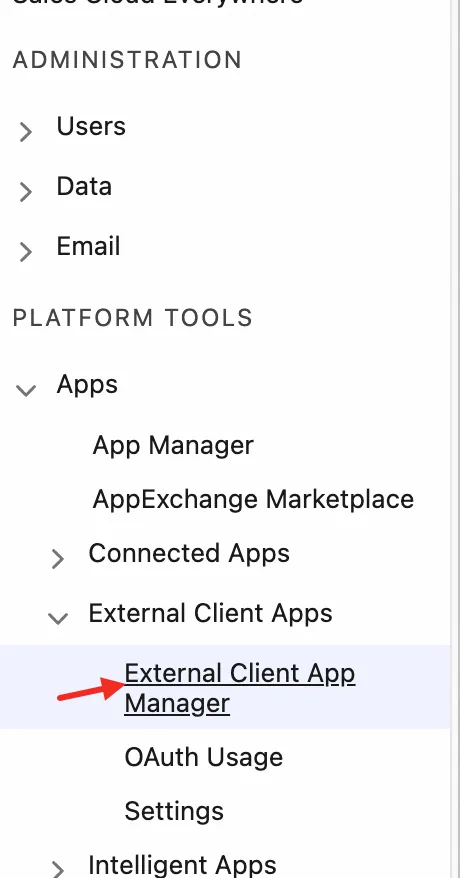The image size is (460, 878).
Task: Expand the Connected Apps chevron
Action: pos(58,558)
